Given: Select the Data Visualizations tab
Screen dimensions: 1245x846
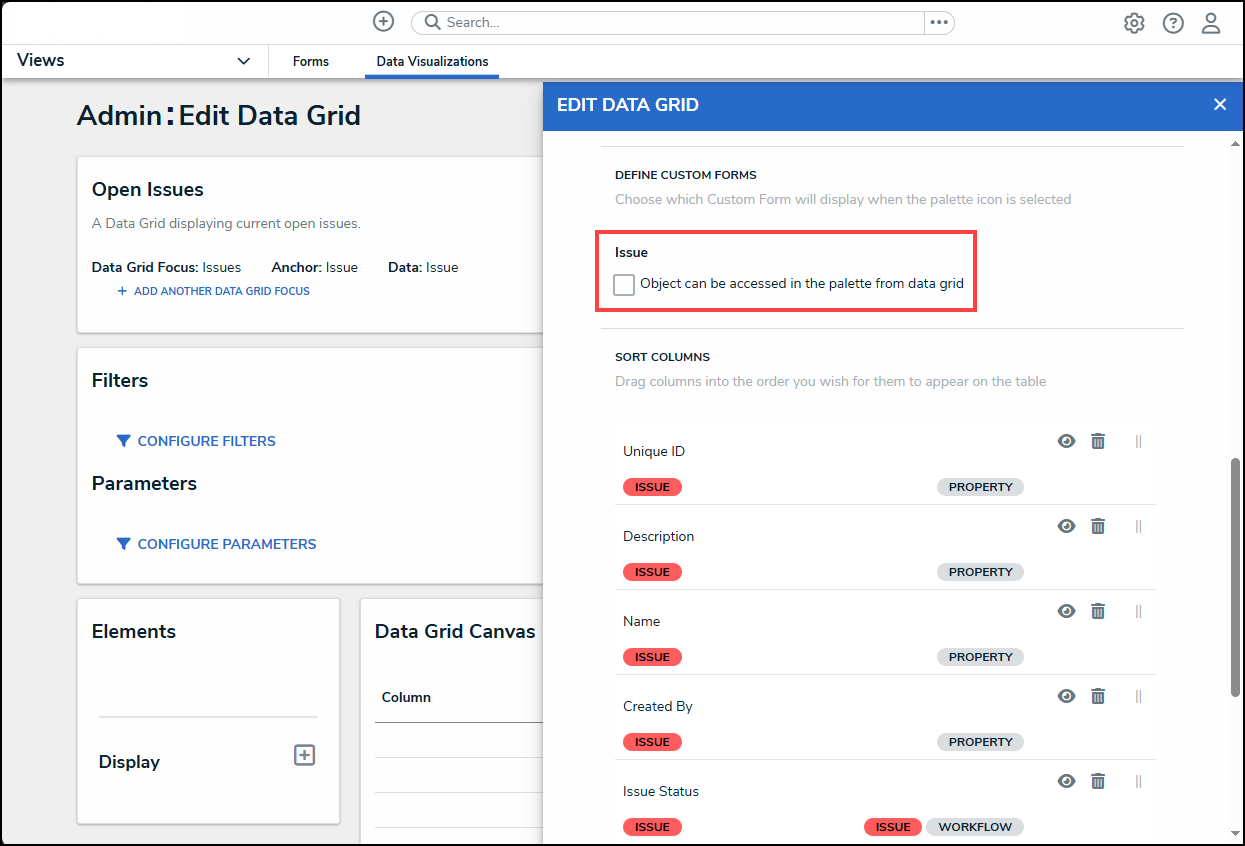Looking at the screenshot, I should [x=432, y=61].
